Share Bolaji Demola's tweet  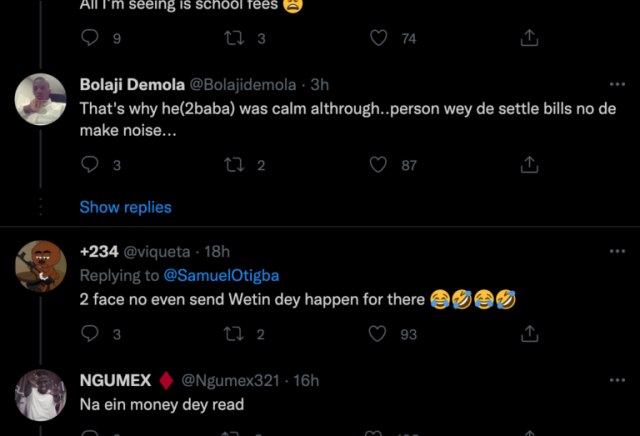click(x=530, y=165)
